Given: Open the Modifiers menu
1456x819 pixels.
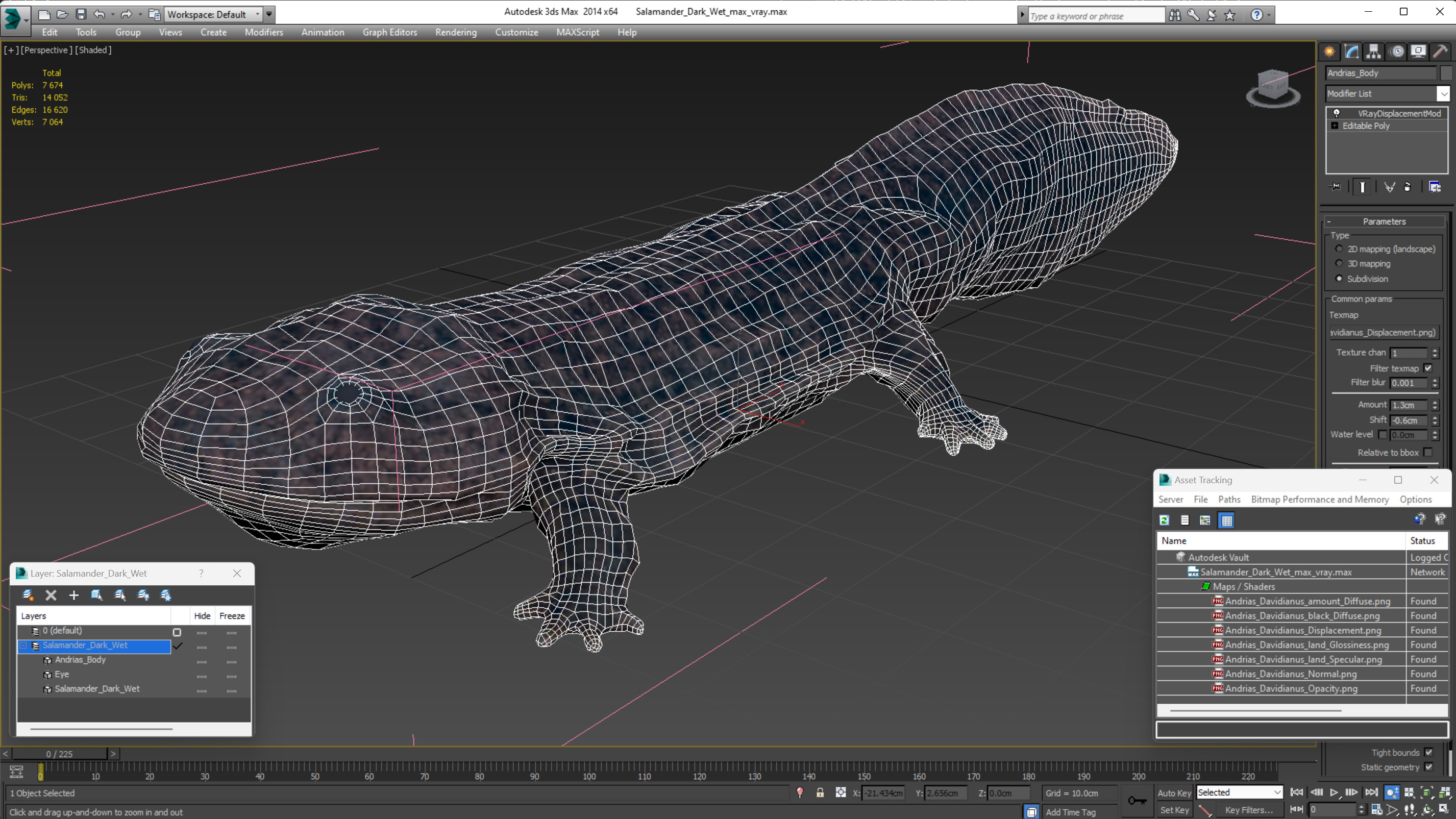Looking at the screenshot, I should click(x=263, y=32).
